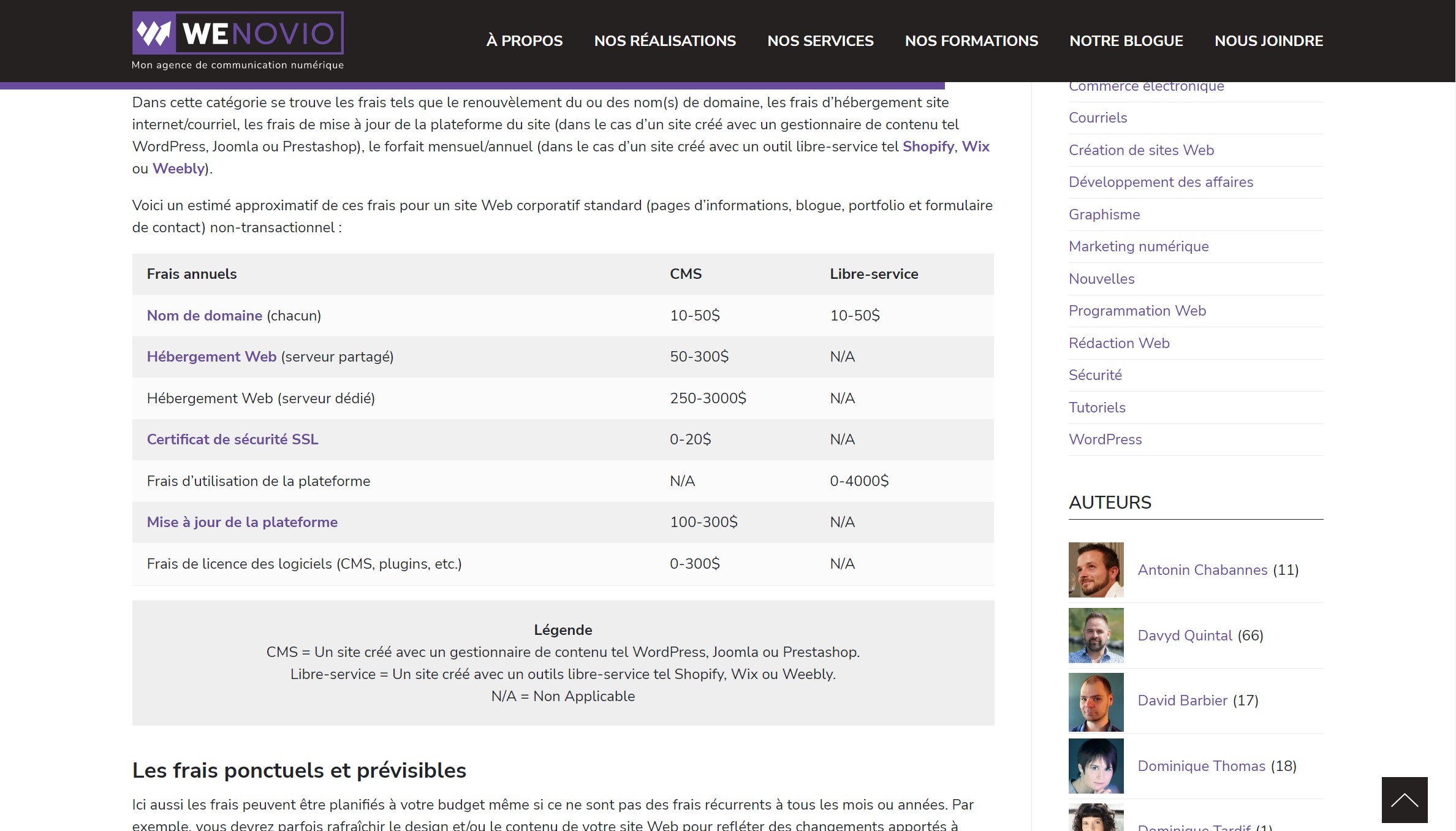Click Mise à jour de la plateforme link
The image size is (1456, 831).
242,522
